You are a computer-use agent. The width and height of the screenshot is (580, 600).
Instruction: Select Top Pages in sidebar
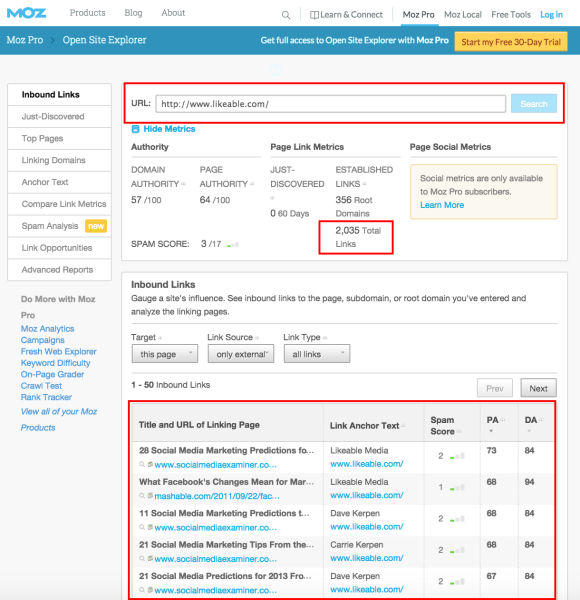pyautogui.click(x=59, y=139)
